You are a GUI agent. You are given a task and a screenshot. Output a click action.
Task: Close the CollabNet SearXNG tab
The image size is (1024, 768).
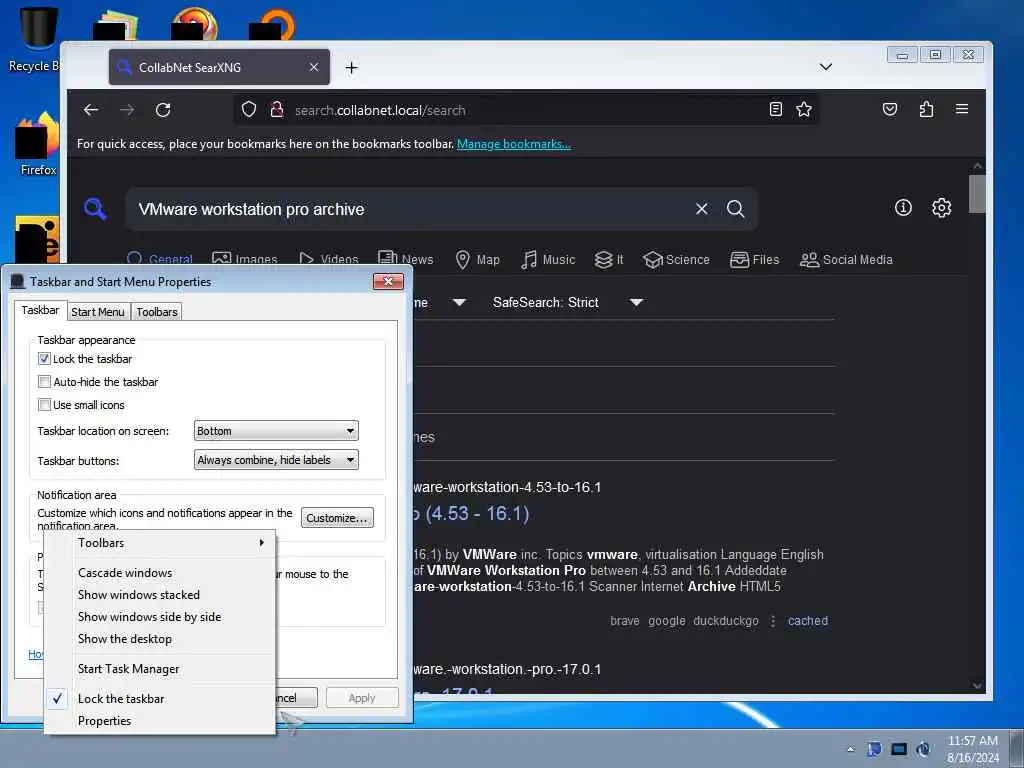[x=314, y=67]
